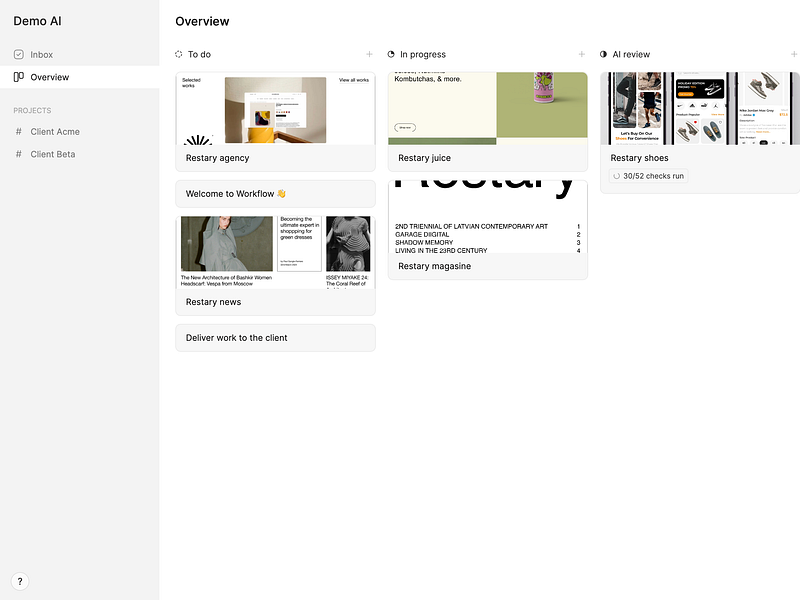Click the Restary agency preview thumbnail
Screen dimensions: 800x600
276,109
